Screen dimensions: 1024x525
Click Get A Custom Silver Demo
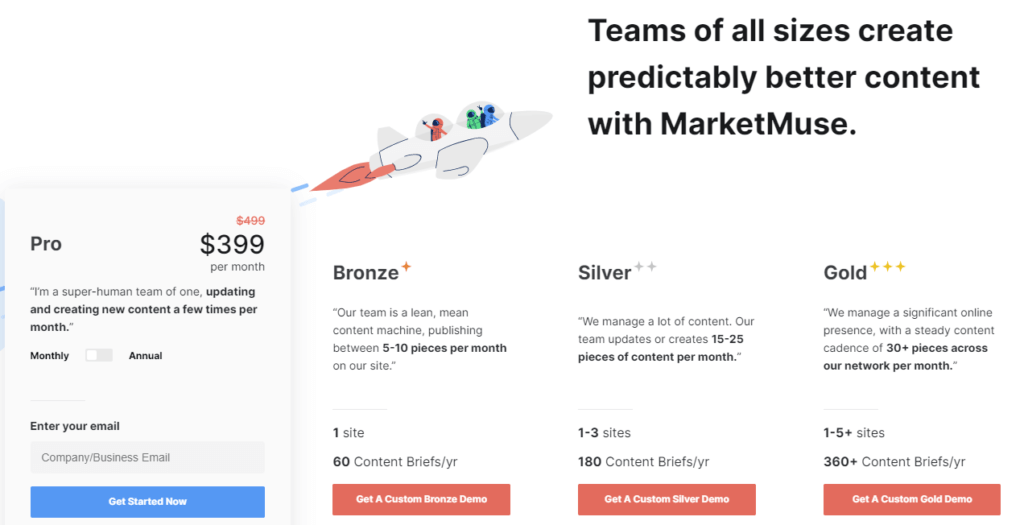coord(667,499)
